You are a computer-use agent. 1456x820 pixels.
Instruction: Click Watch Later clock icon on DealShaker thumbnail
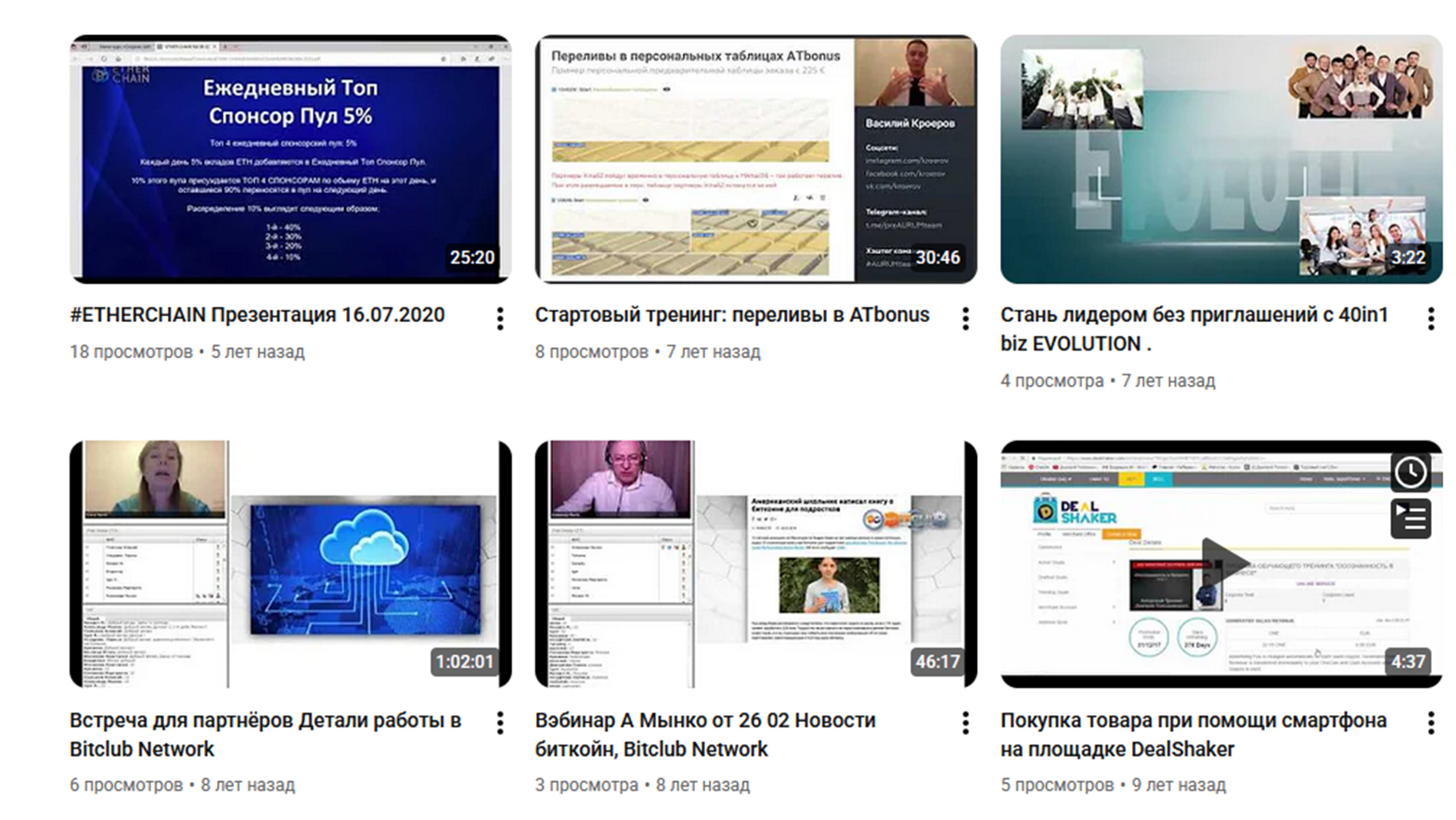coord(1410,472)
